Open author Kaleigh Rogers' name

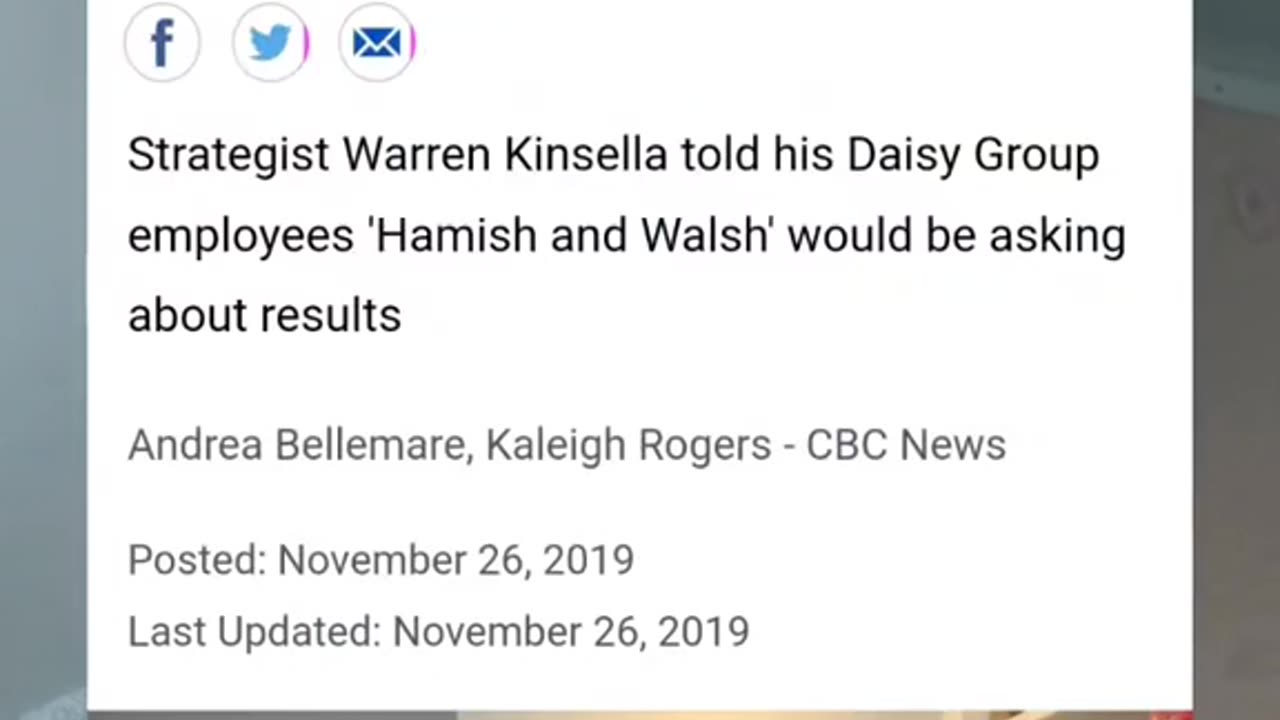[x=628, y=445]
